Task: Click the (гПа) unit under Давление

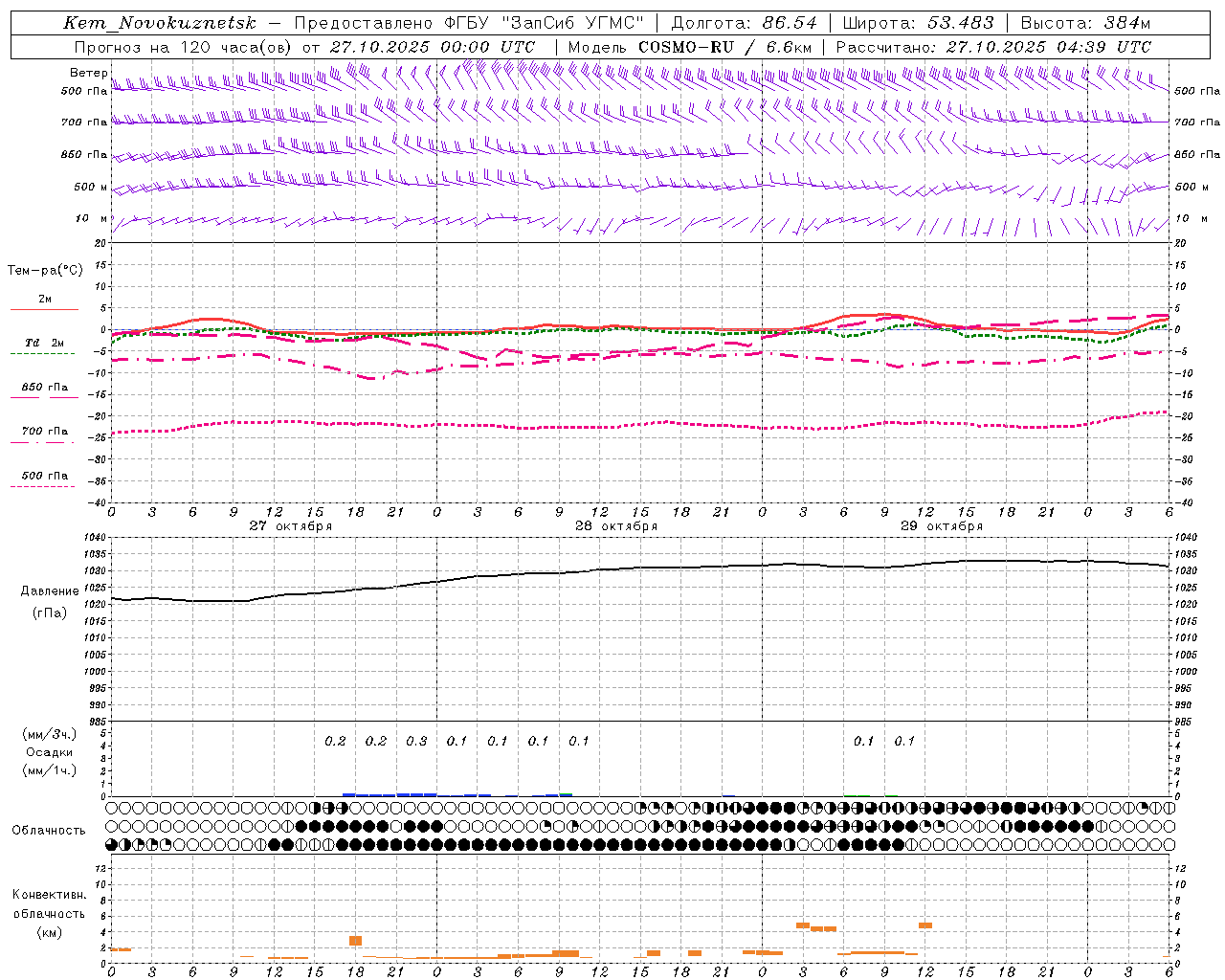Action: pyautogui.click(x=50, y=612)
